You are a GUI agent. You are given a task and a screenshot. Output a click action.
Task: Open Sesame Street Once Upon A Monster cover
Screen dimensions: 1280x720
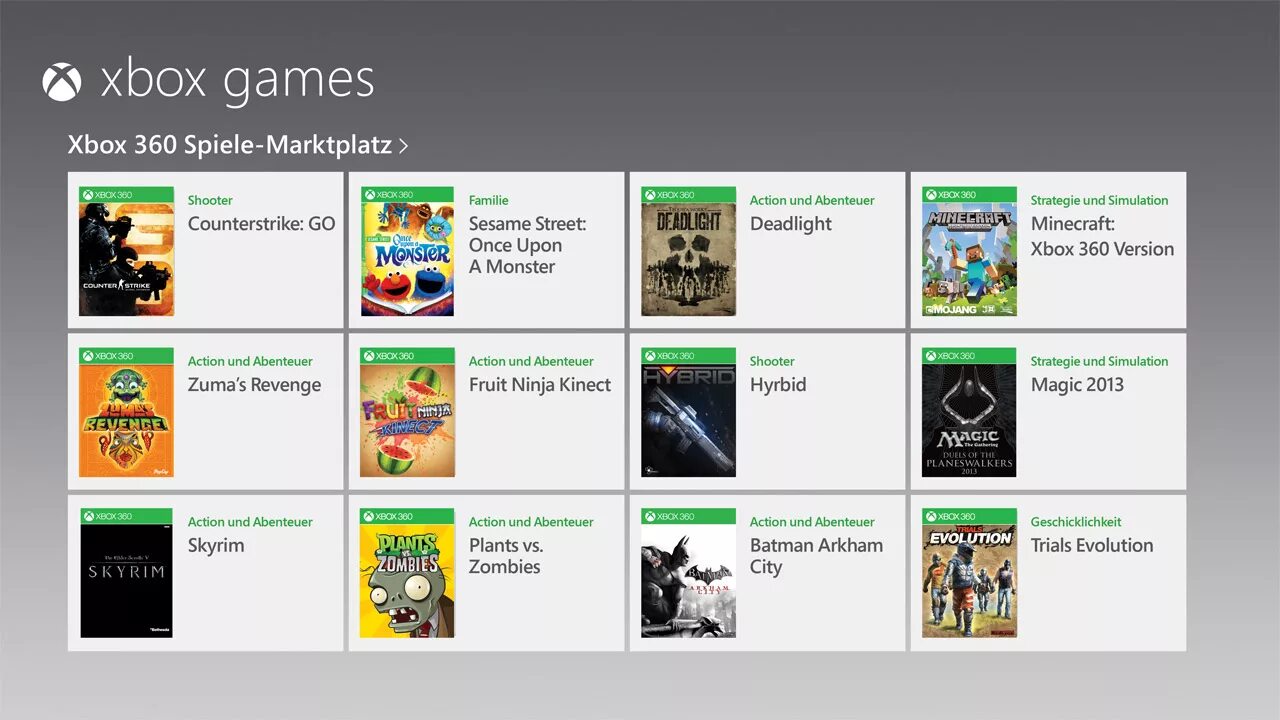click(407, 251)
